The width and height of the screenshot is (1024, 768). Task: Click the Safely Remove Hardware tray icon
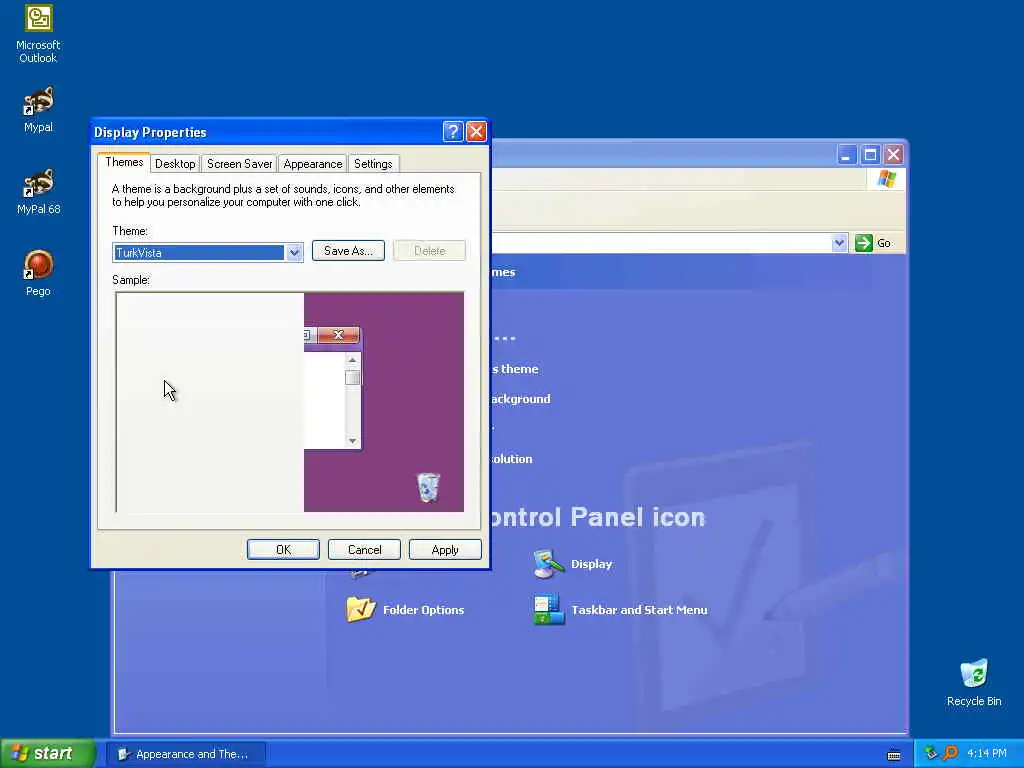pyautogui.click(x=931, y=754)
